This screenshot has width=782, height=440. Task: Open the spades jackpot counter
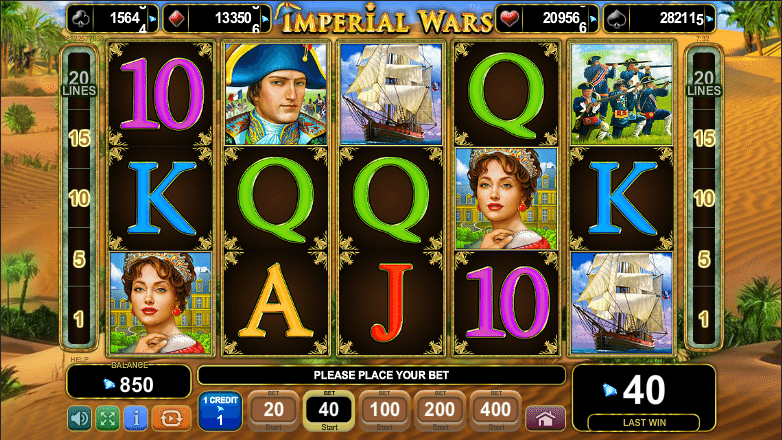[x=659, y=19]
